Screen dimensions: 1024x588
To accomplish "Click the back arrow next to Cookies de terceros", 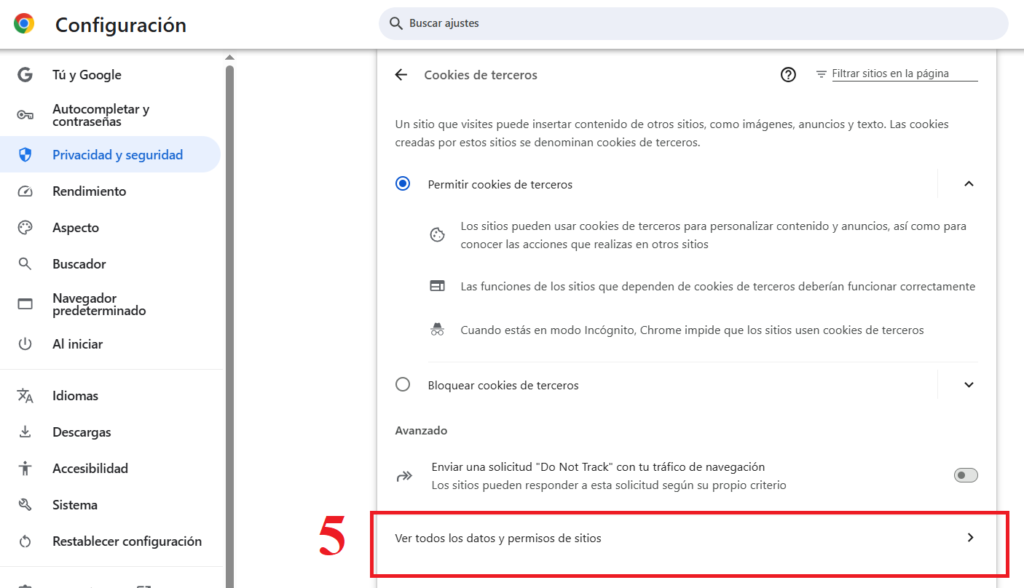I will 401,74.
